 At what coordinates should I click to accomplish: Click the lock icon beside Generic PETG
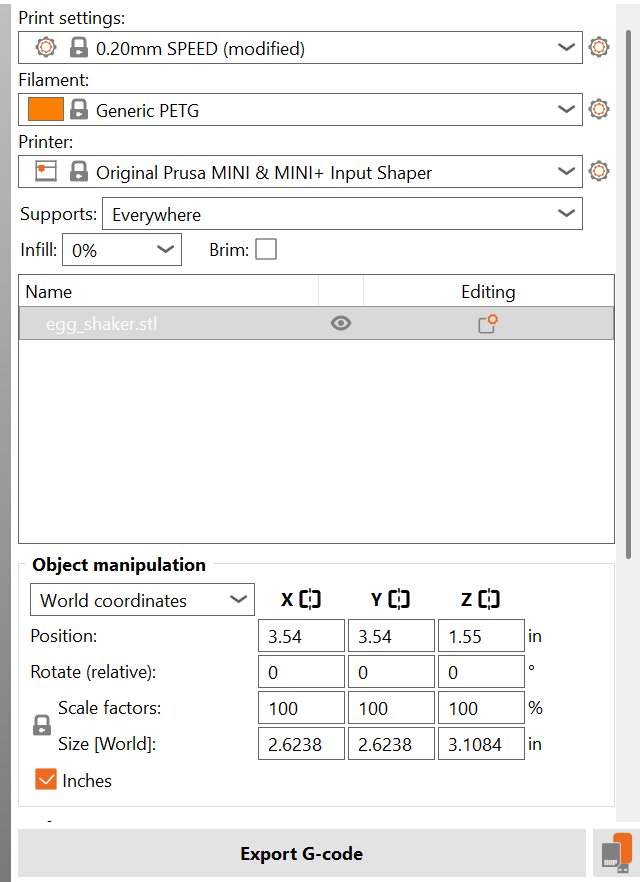(x=79, y=110)
